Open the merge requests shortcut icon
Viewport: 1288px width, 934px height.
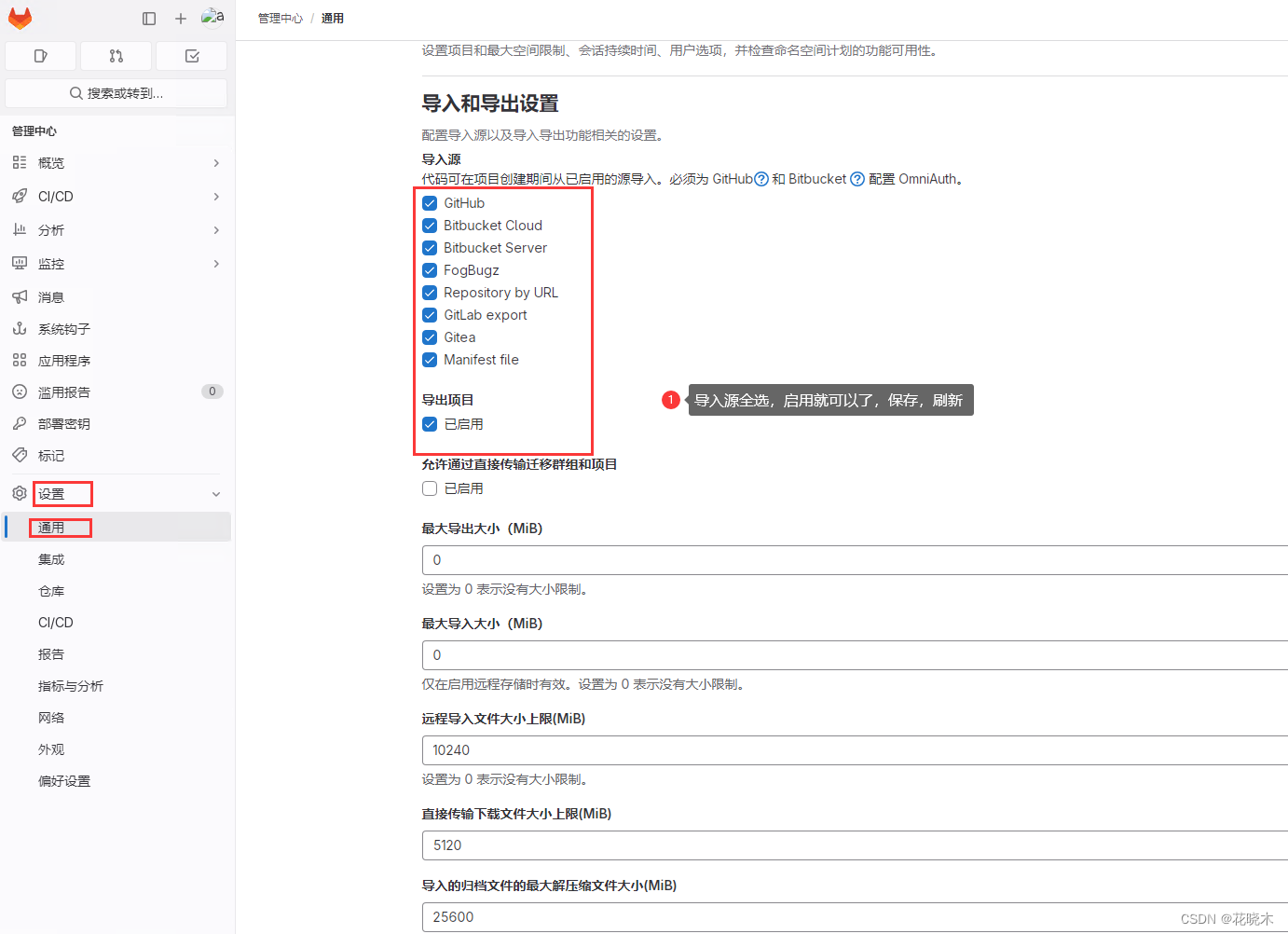(116, 56)
